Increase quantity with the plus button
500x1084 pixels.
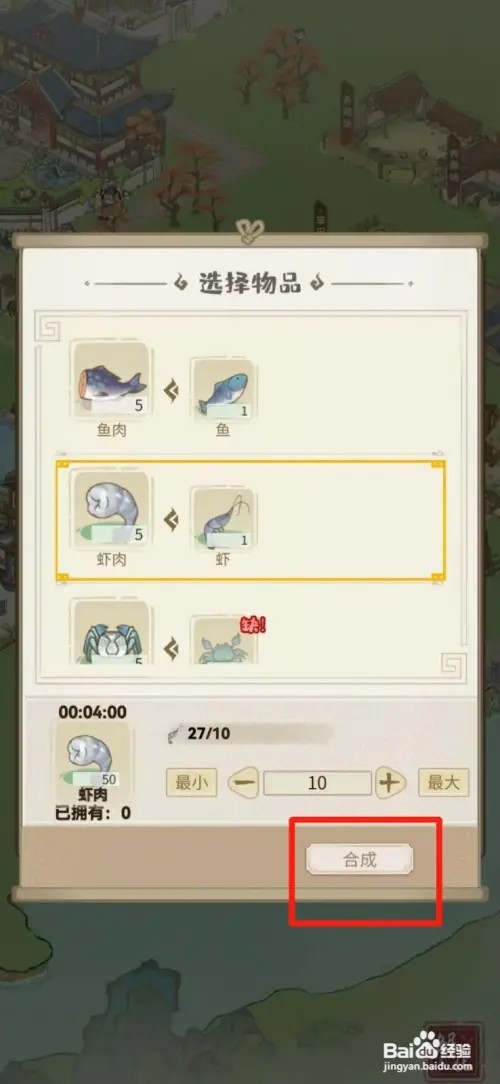click(x=391, y=783)
